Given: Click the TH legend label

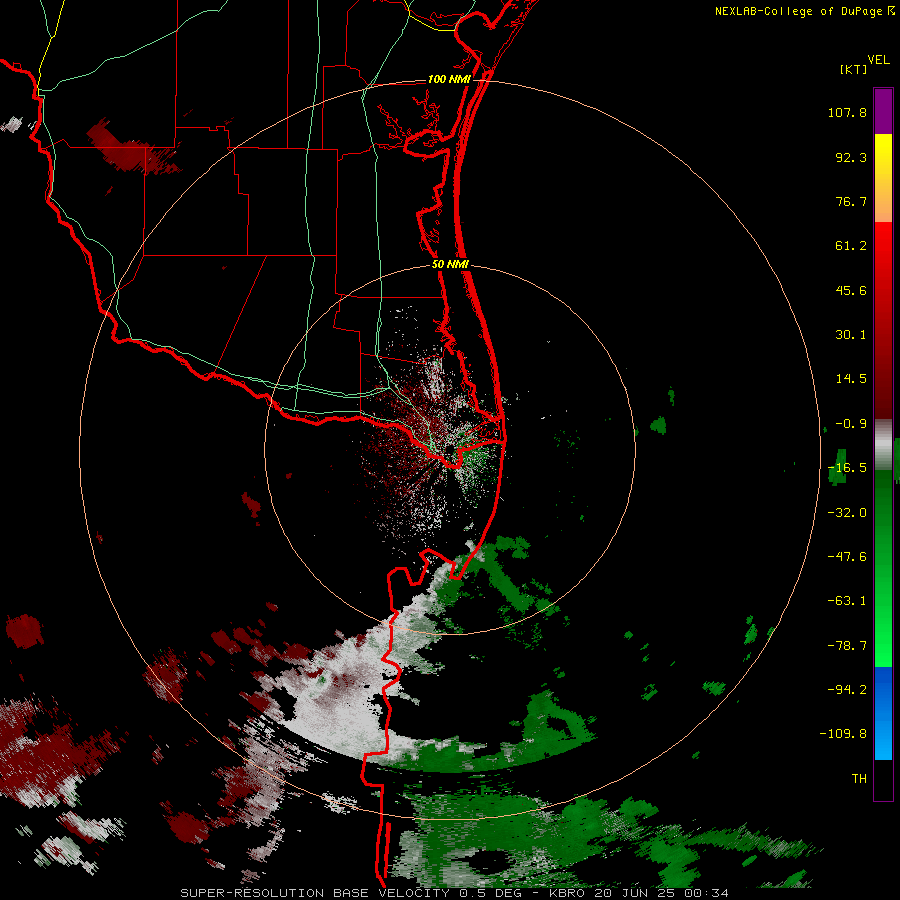Looking at the screenshot, I should tap(859, 779).
